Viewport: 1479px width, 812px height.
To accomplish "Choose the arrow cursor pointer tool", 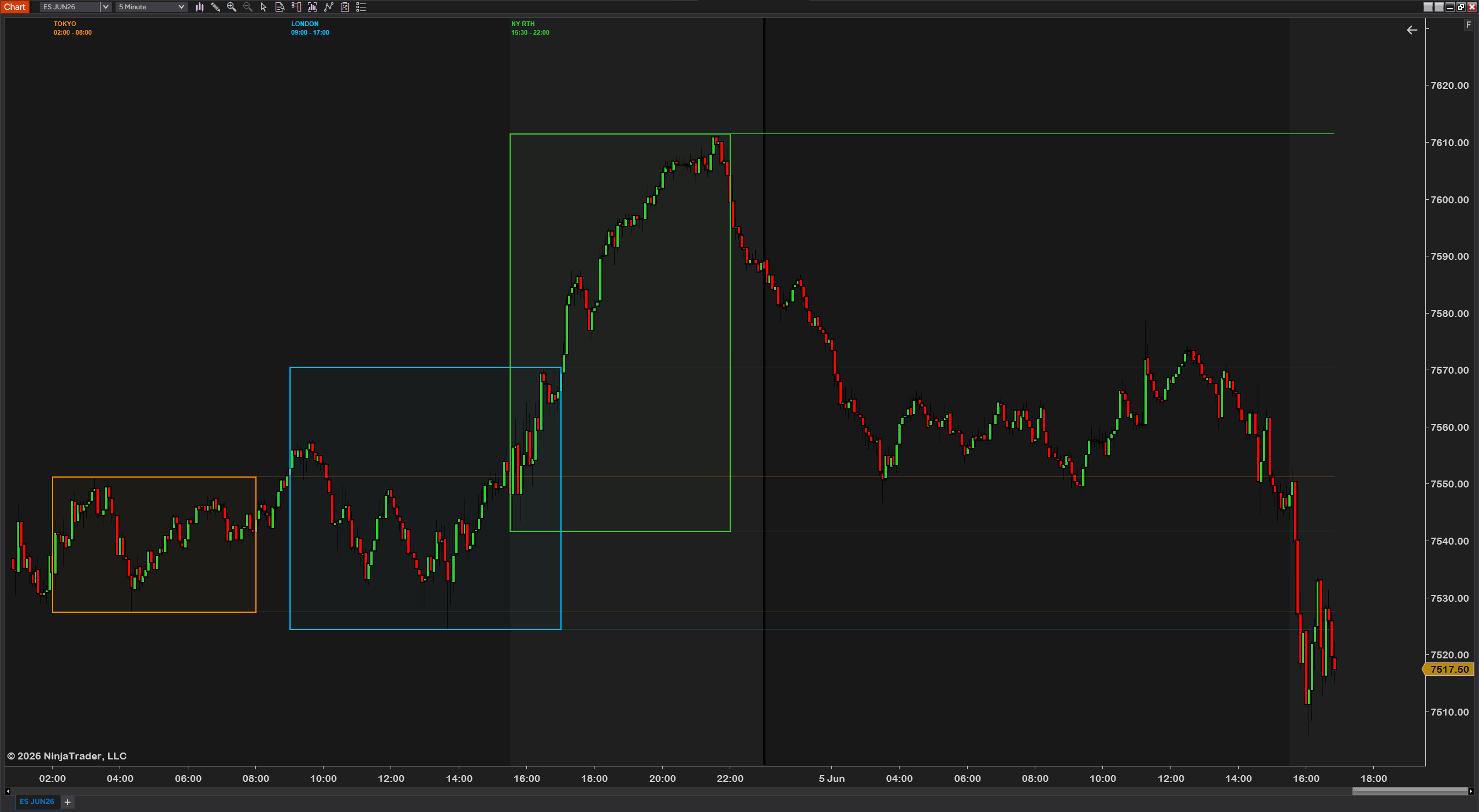I will tap(264, 7).
